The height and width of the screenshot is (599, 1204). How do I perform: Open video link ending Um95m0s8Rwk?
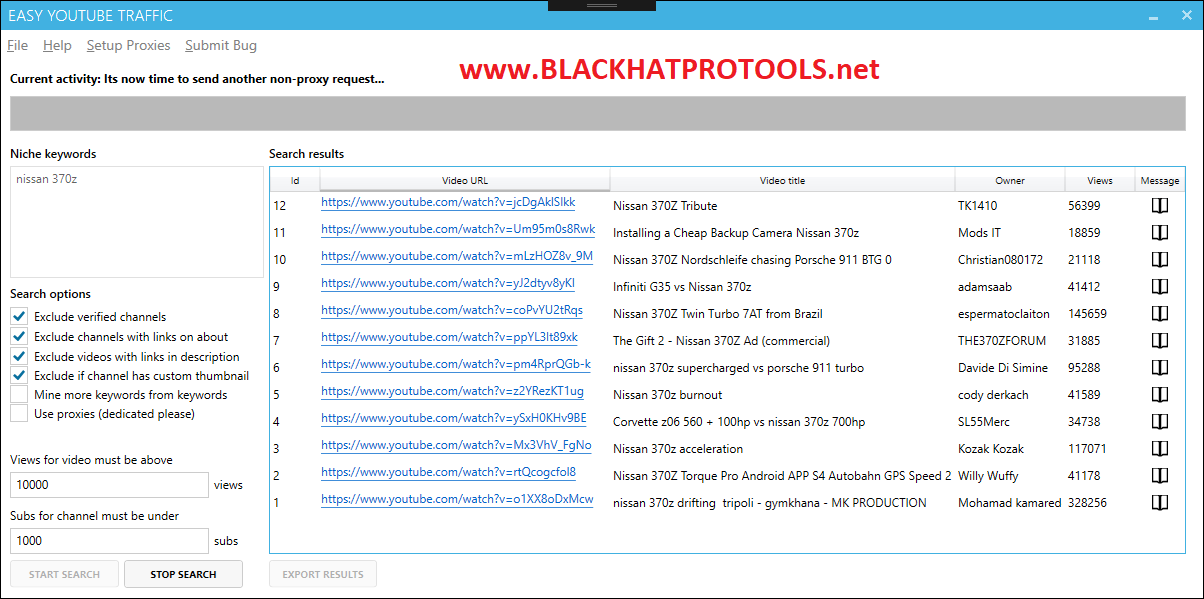tap(458, 230)
